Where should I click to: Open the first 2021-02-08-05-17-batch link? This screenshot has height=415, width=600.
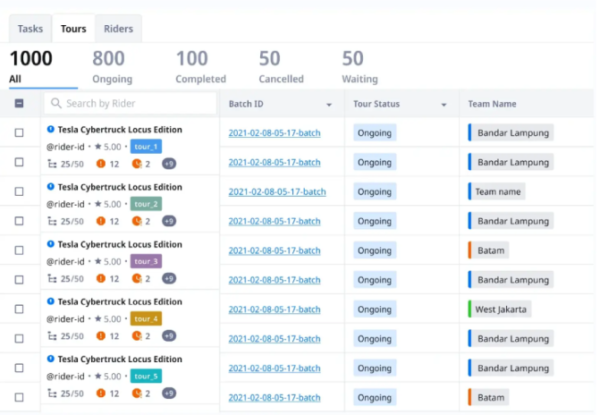(272, 133)
